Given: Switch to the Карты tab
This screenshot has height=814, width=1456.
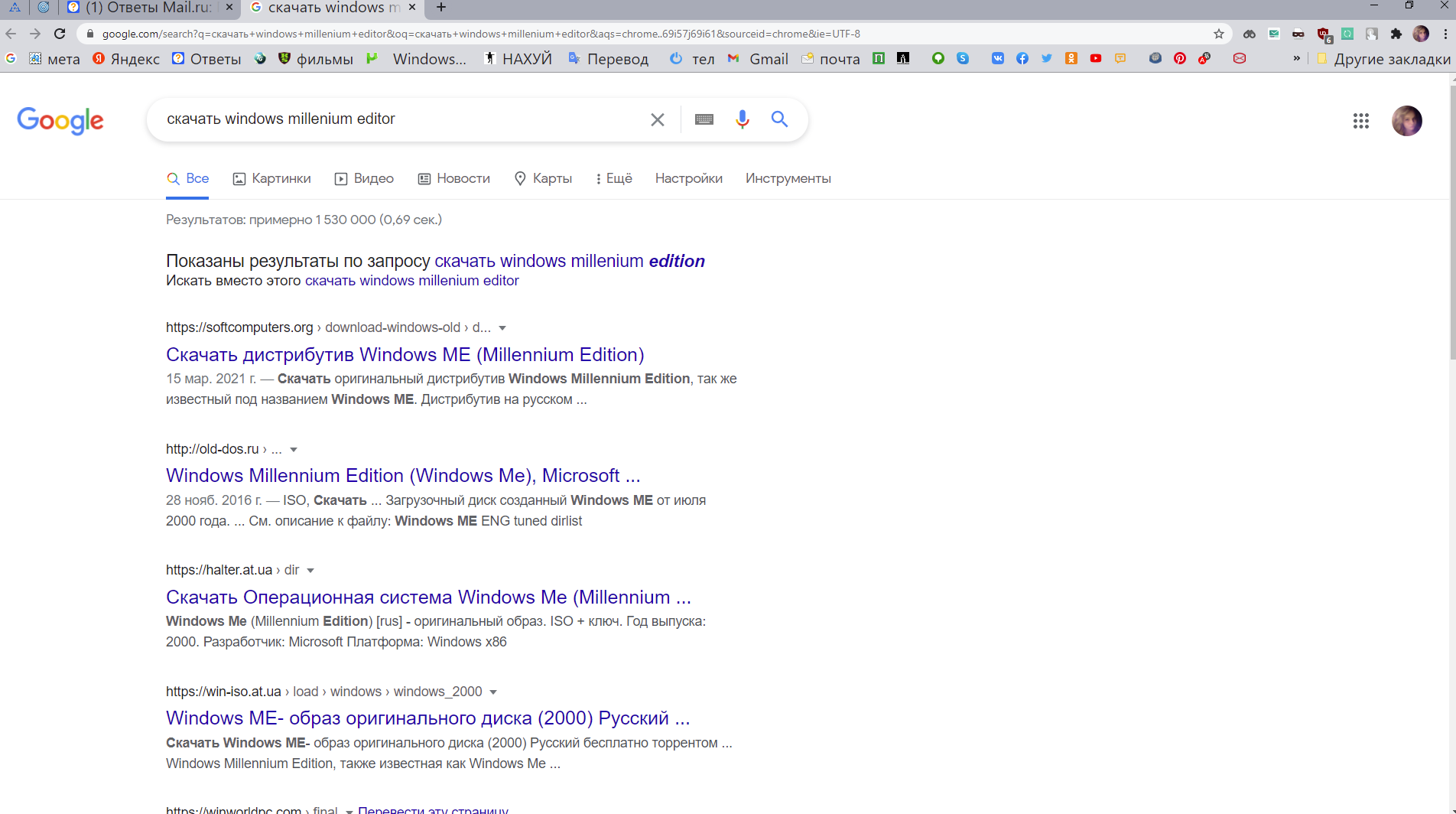Looking at the screenshot, I should click(544, 178).
